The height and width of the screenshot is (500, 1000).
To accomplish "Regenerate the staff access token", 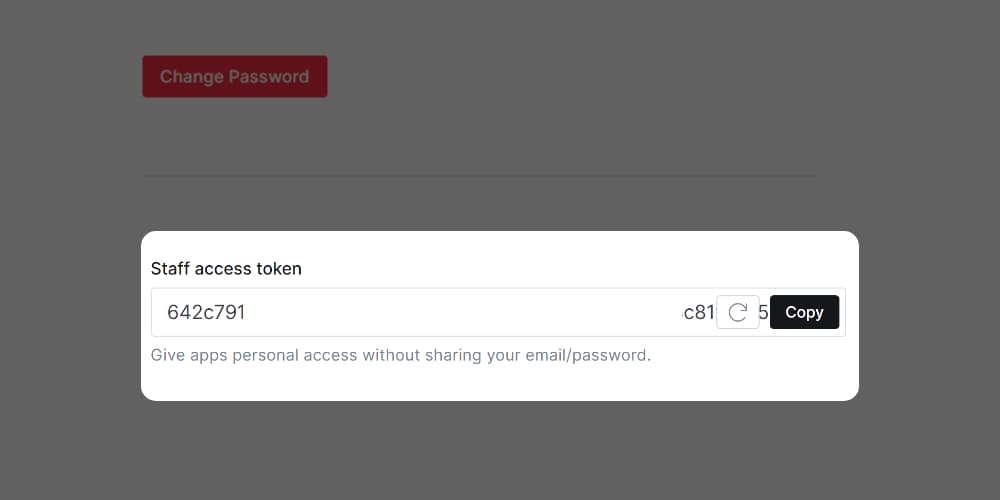I will pos(738,312).
